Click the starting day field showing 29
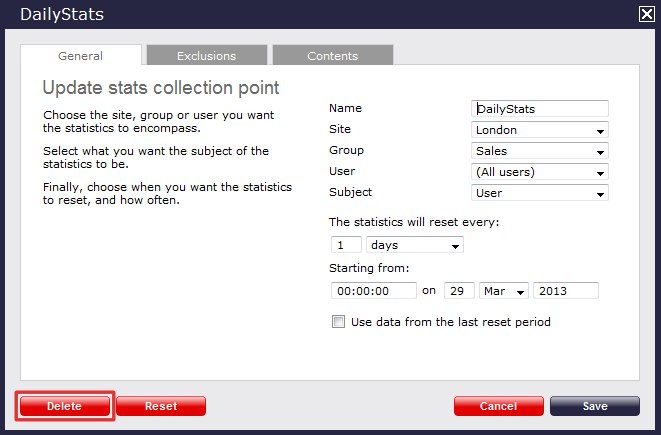The image size is (661, 435). (x=459, y=291)
